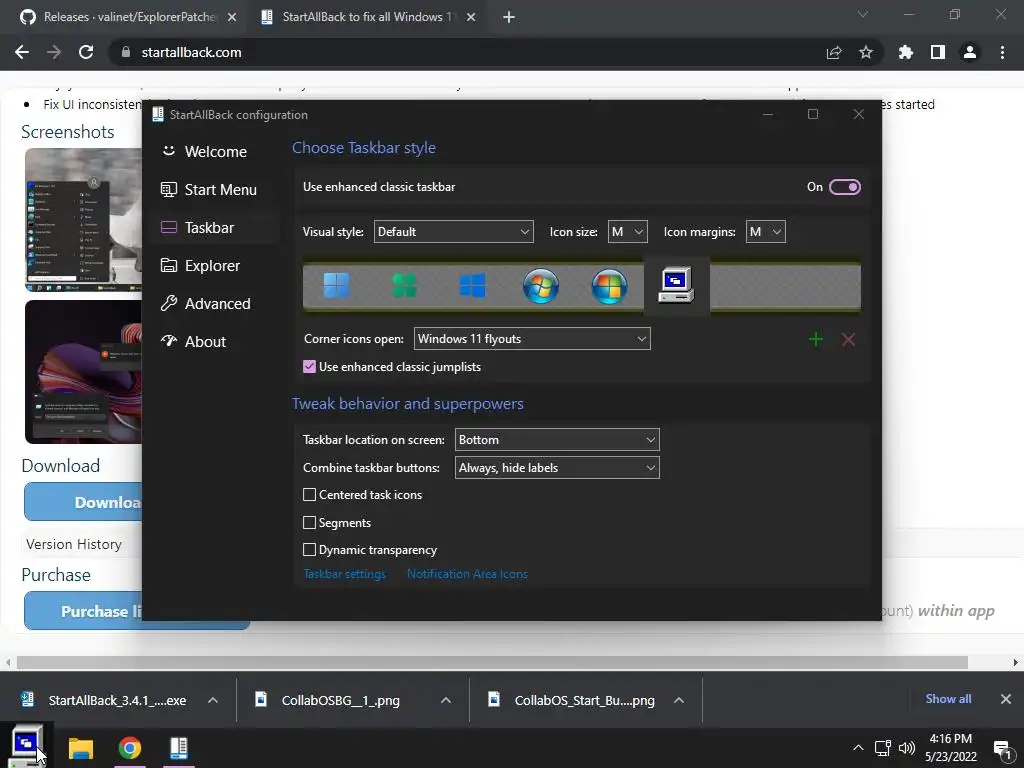Open the volume tray icon

pos(906,748)
